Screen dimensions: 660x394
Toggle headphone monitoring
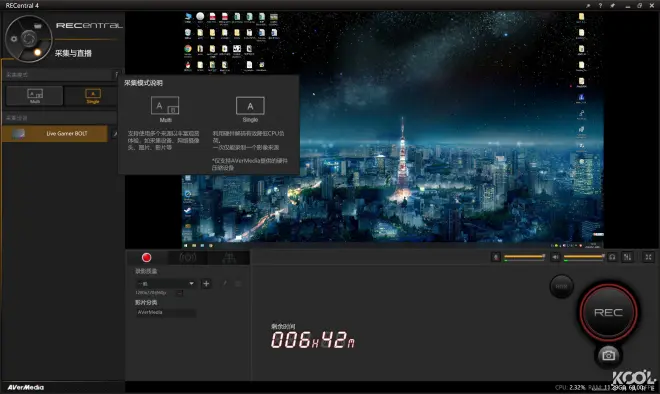point(612,257)
